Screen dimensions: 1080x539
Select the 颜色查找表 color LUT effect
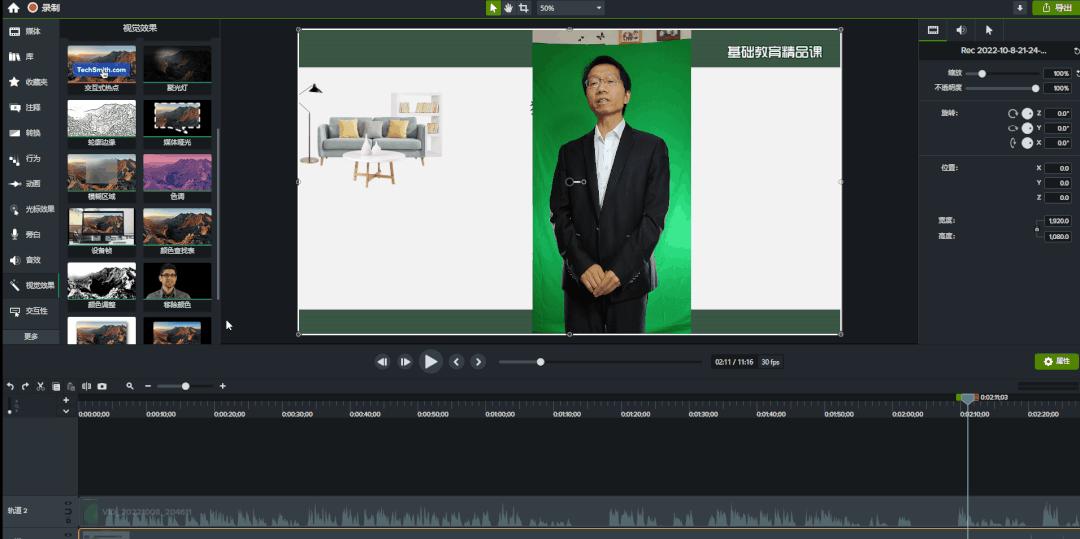(x=178, y=231)
